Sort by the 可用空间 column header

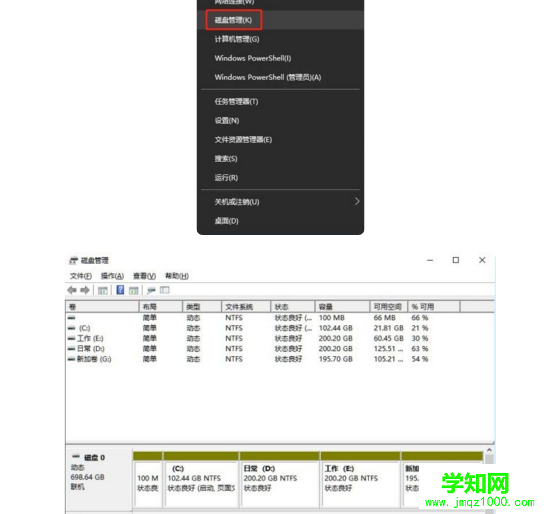click(x=389, y=307)
